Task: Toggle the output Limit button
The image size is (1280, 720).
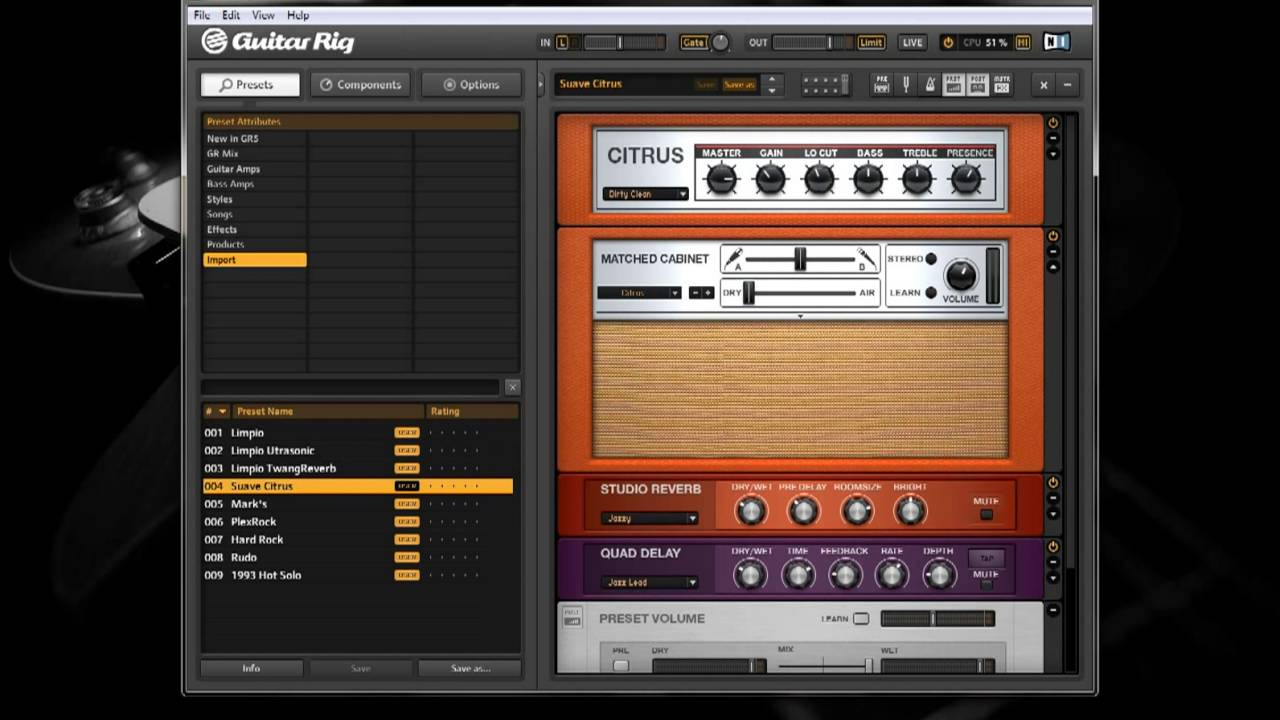Action: coord(871,43)
